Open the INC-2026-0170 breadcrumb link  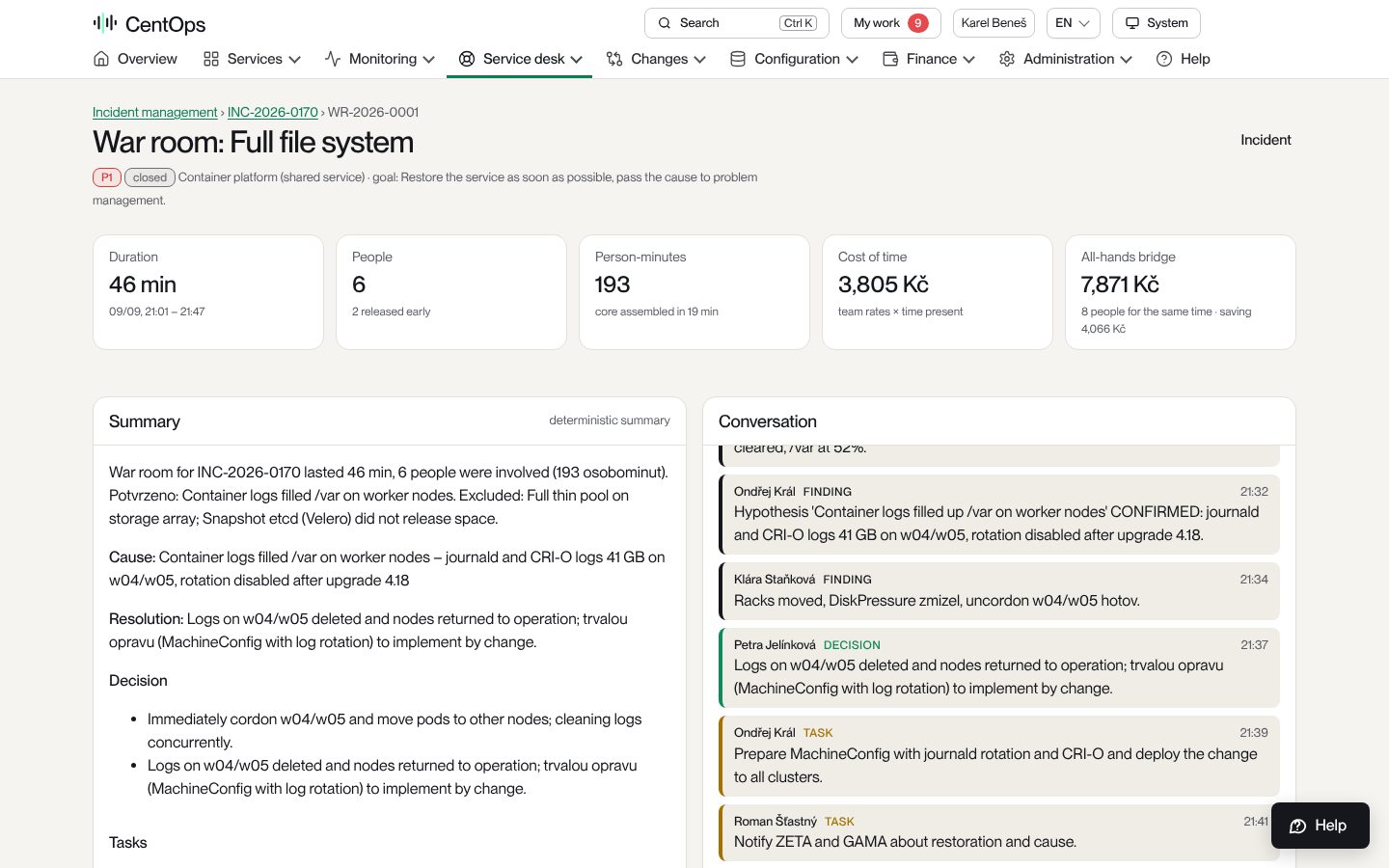[273, 112]
